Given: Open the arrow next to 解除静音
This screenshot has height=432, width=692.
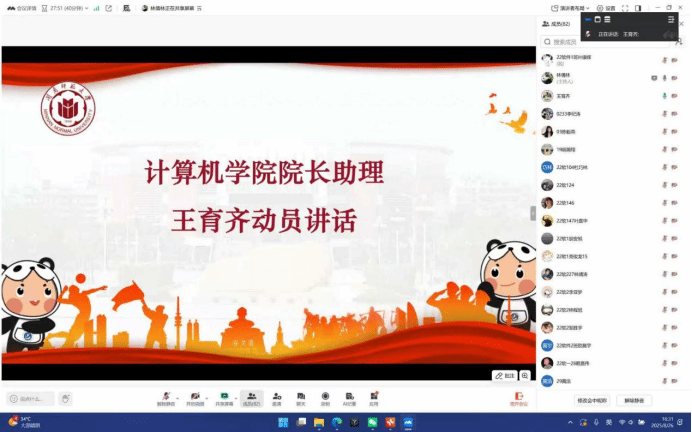Looking at the screenshot, I should [x=175, y=395].
